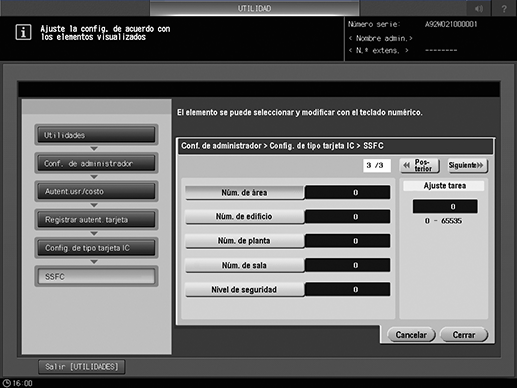Click the numeric keypad instruction text
This screenshot has height=388, width=517.
coord(300,113)
